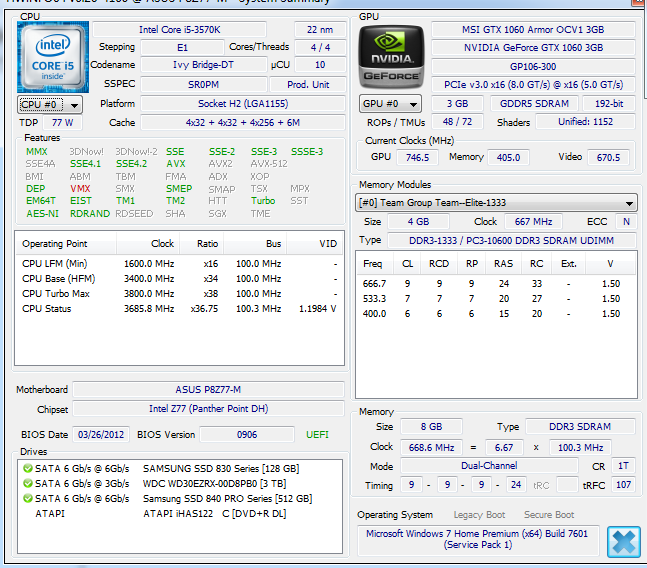Click the SR0PM SSPEC value
Screen dimensions: 647x568
(x=203, y=85)
